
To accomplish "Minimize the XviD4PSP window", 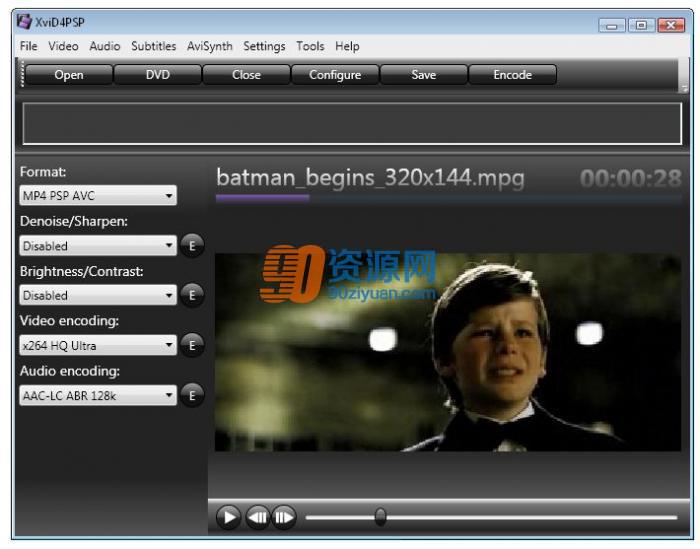I will click(612, 25).
